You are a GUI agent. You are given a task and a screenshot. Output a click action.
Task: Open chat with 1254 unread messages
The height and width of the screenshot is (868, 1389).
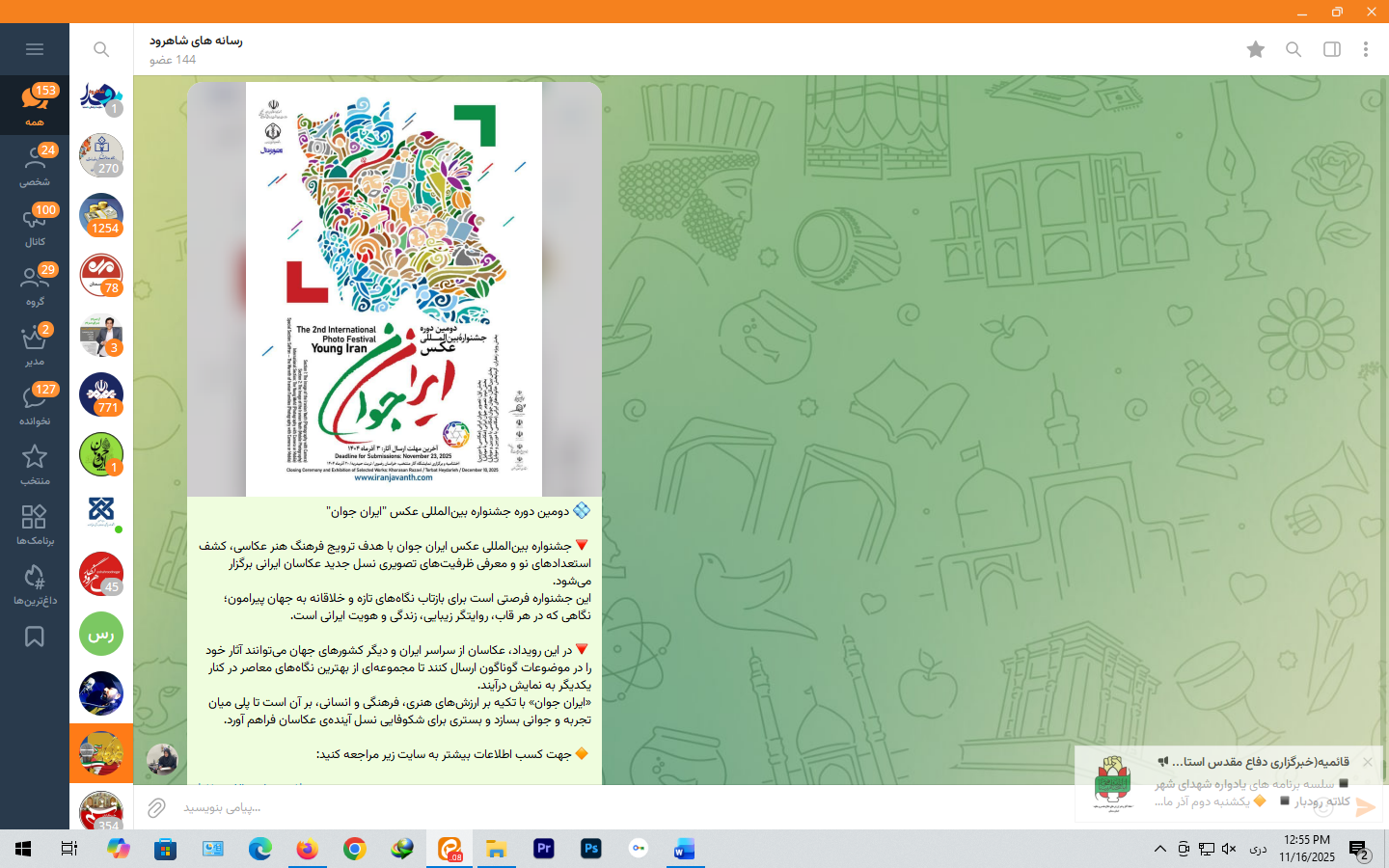(x=101, y=215)
